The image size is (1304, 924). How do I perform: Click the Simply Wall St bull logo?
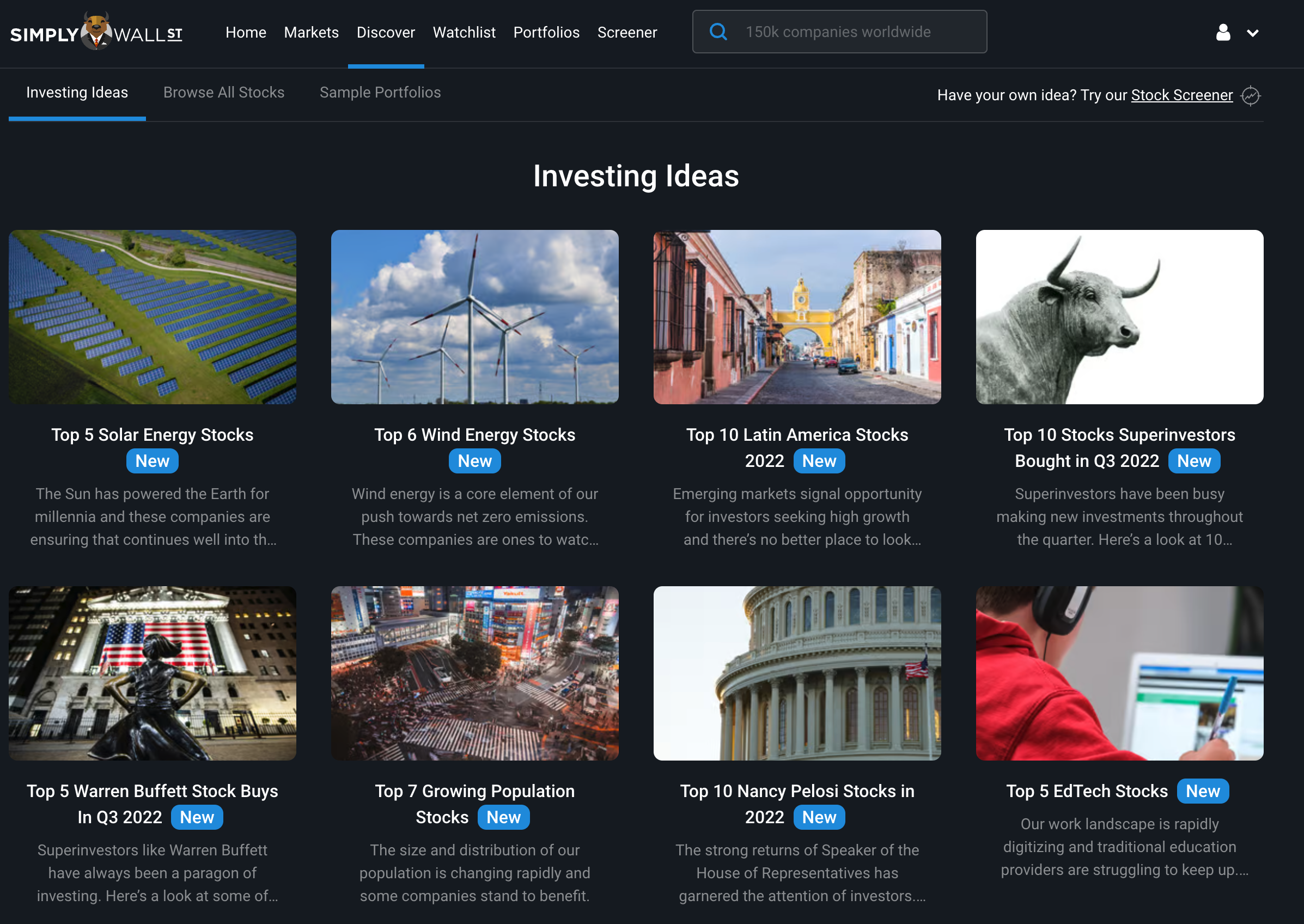96,32
